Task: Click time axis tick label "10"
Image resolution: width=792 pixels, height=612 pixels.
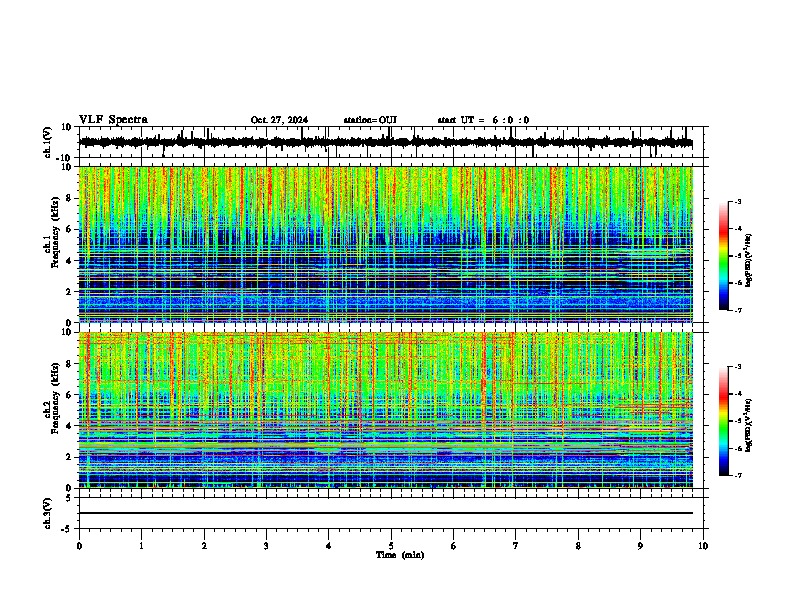Action: coord(703,546)
